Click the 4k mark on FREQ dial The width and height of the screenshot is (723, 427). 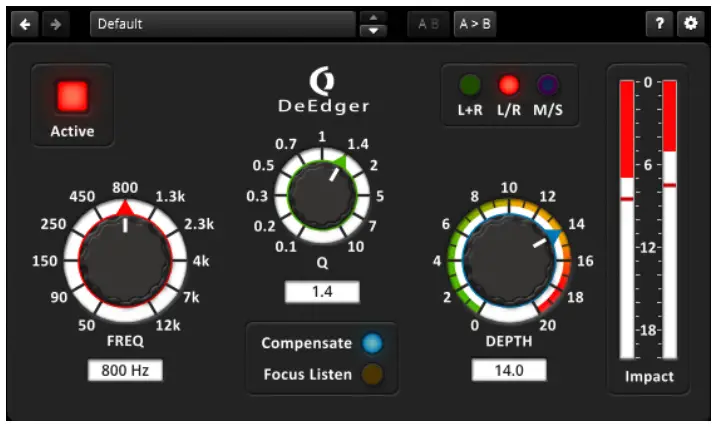tap(201, 261)
